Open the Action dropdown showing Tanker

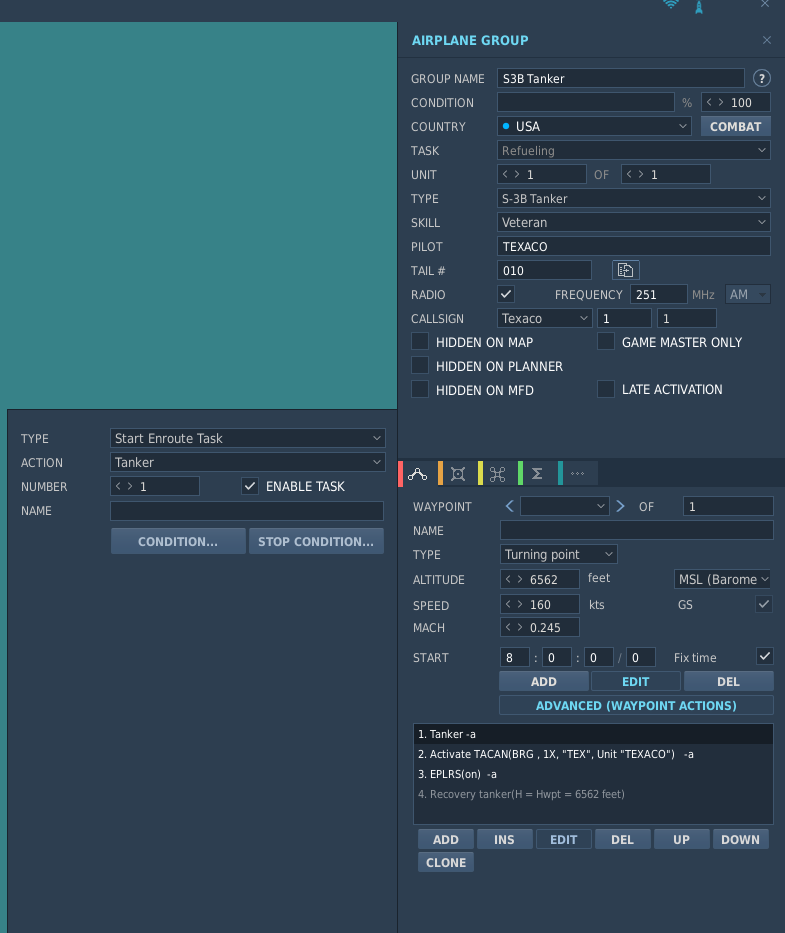pos(248,462)
